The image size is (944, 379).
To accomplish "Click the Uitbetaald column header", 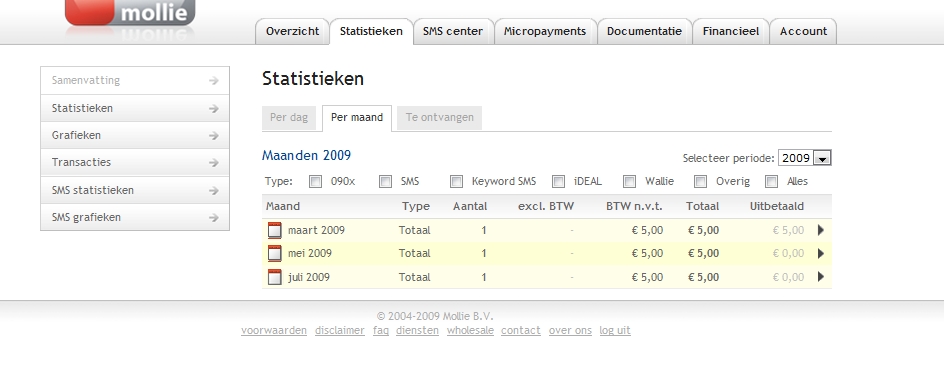I will (x=777, y=206).
